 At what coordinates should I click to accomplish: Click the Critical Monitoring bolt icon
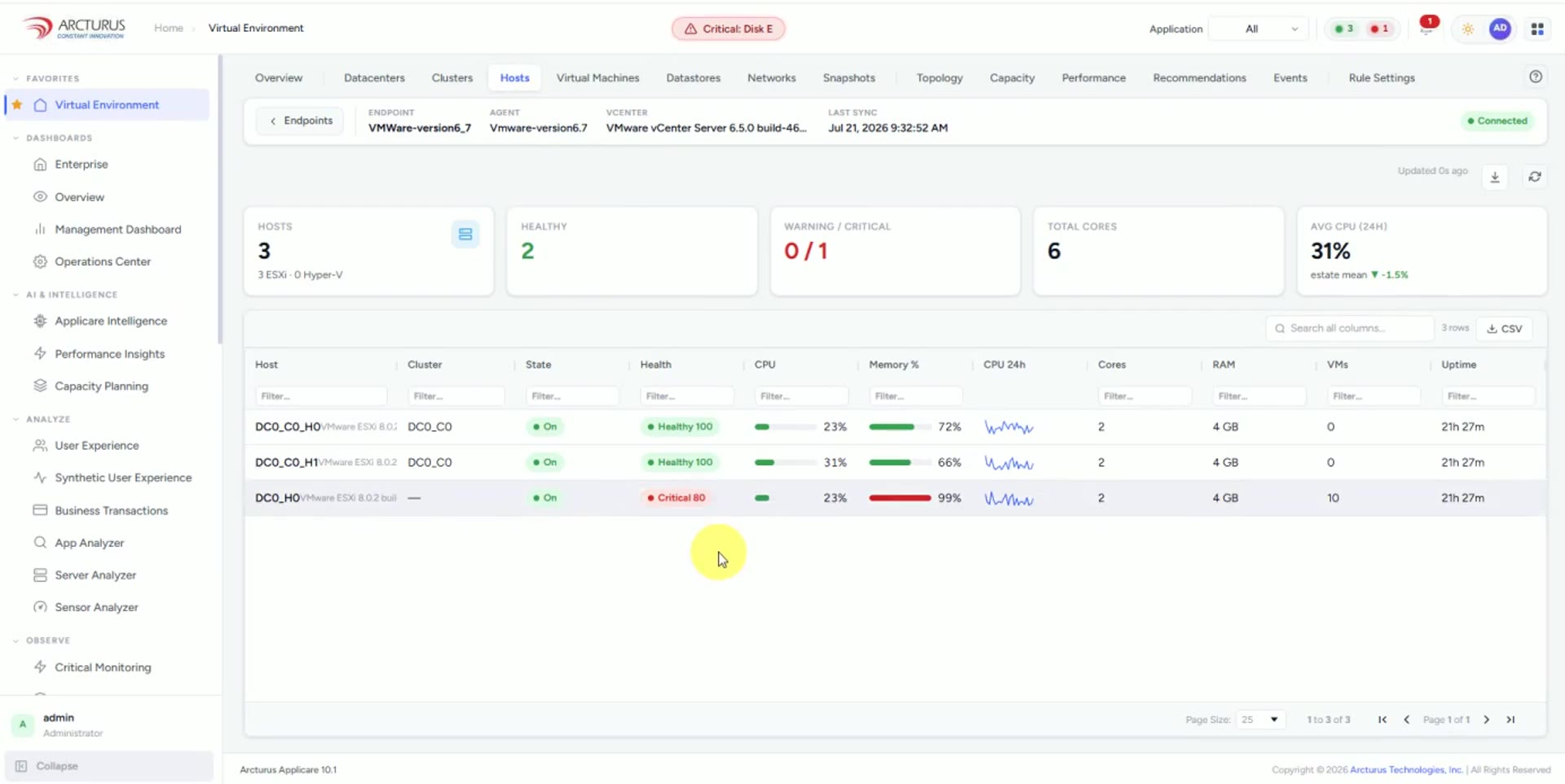coord(40,667)
